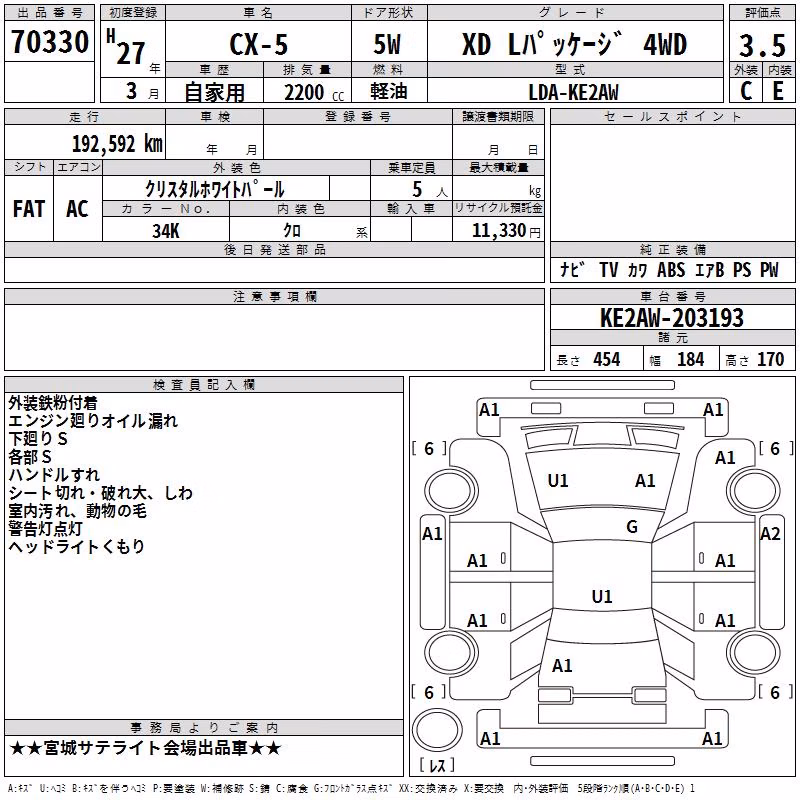
Task: Click the レス spare tire label
Action: tap(437, 765)
